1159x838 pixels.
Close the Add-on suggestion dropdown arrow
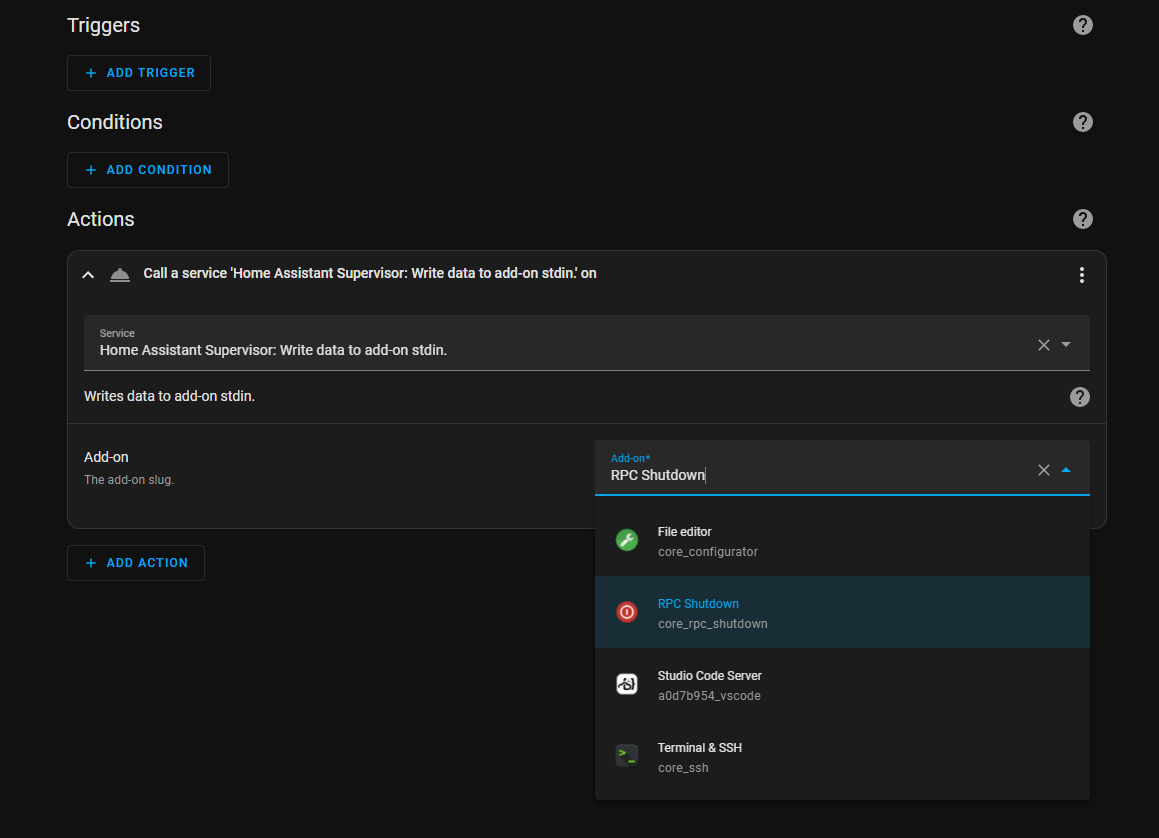(x=1066, y=469)
